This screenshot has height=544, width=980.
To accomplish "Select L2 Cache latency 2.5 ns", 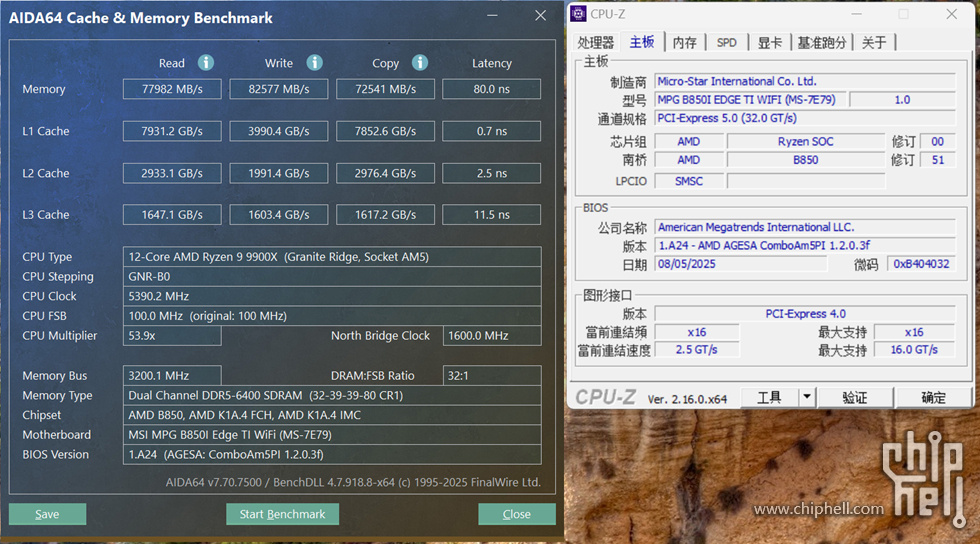I will 491,173.
